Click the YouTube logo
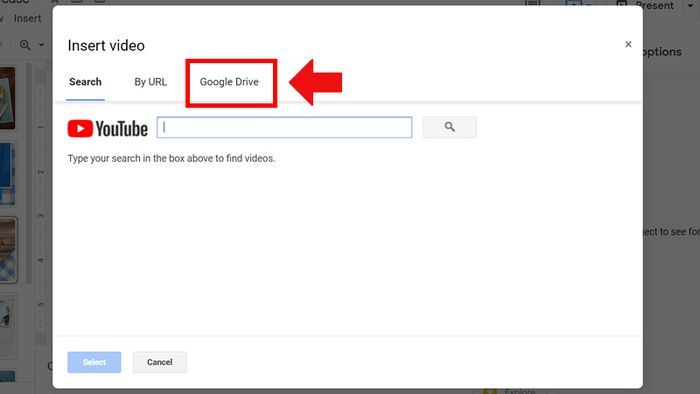 (108, 129)
